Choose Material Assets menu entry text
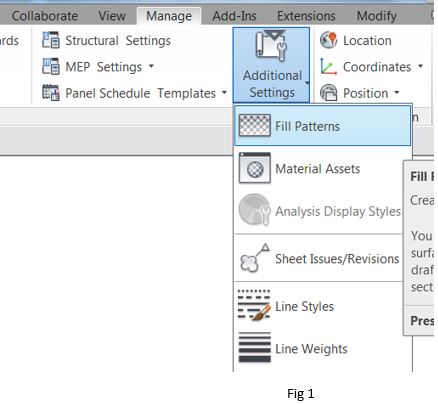The image size is (438, 404). (318, 169)
